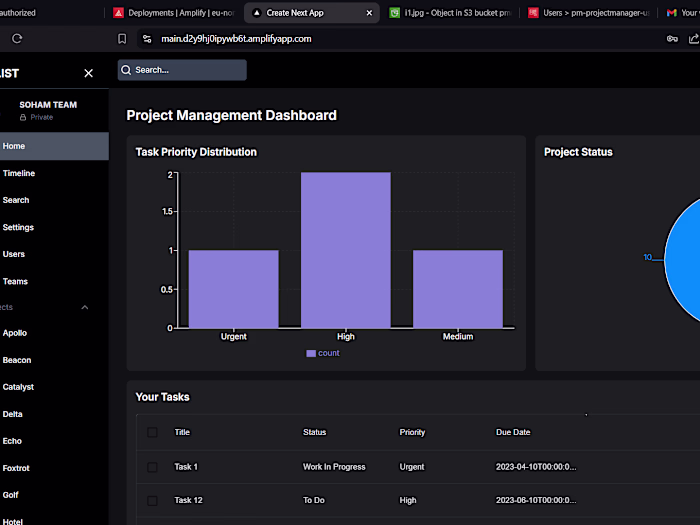The height and width of the screenshot is (525, 700).
Task: Collapse the Projects section chevron
Action: coord(85,307)
